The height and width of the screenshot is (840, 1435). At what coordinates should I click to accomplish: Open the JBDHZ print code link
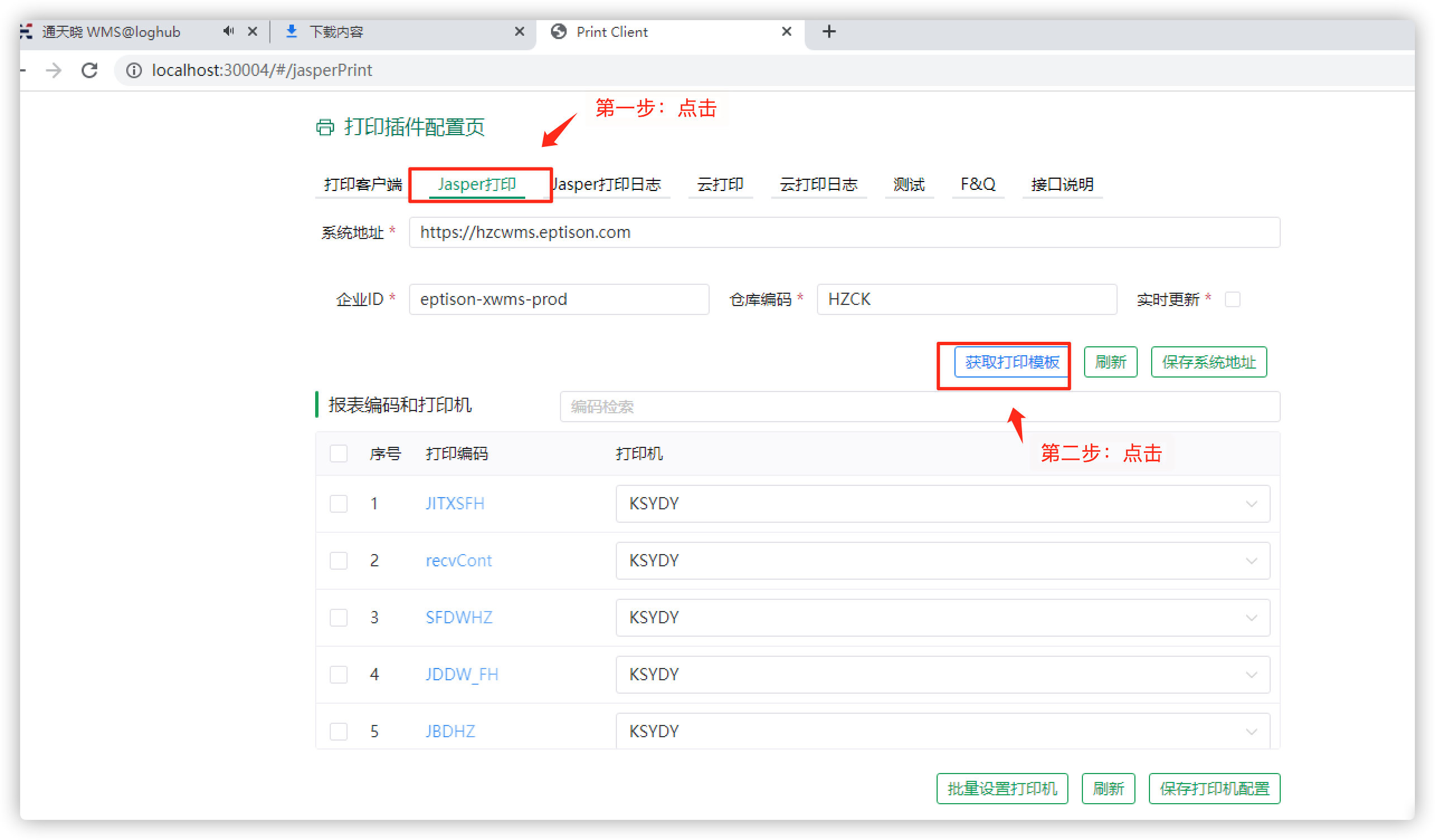point(450,731)
